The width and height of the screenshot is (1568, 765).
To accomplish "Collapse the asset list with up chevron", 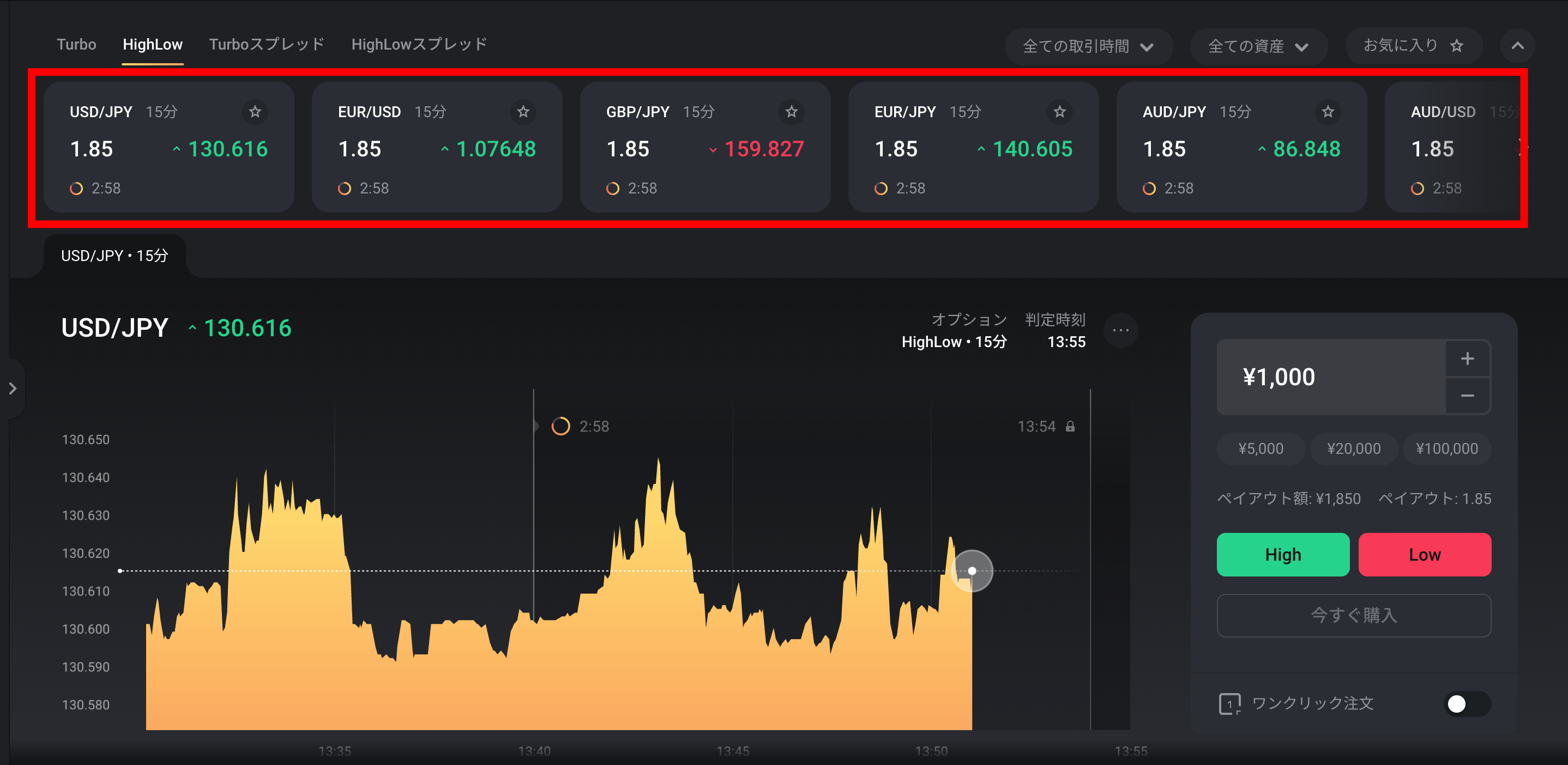I will (1517, 46).
